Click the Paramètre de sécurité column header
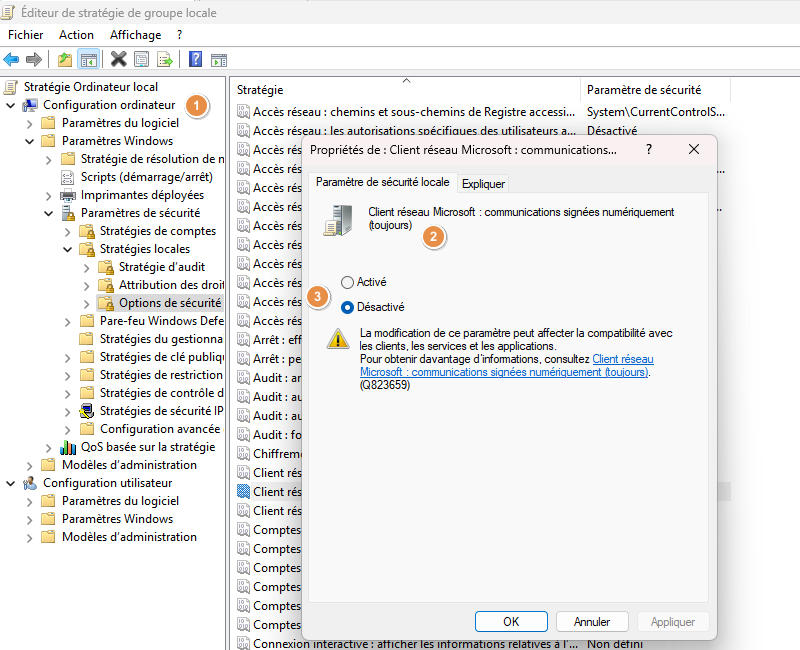 [x=643, y=90]
